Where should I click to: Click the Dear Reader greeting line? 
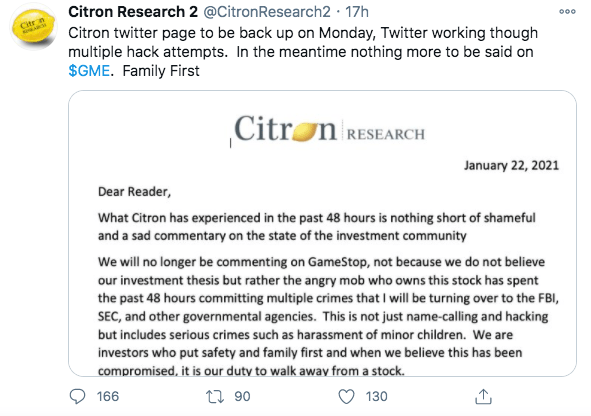[135, 192]
